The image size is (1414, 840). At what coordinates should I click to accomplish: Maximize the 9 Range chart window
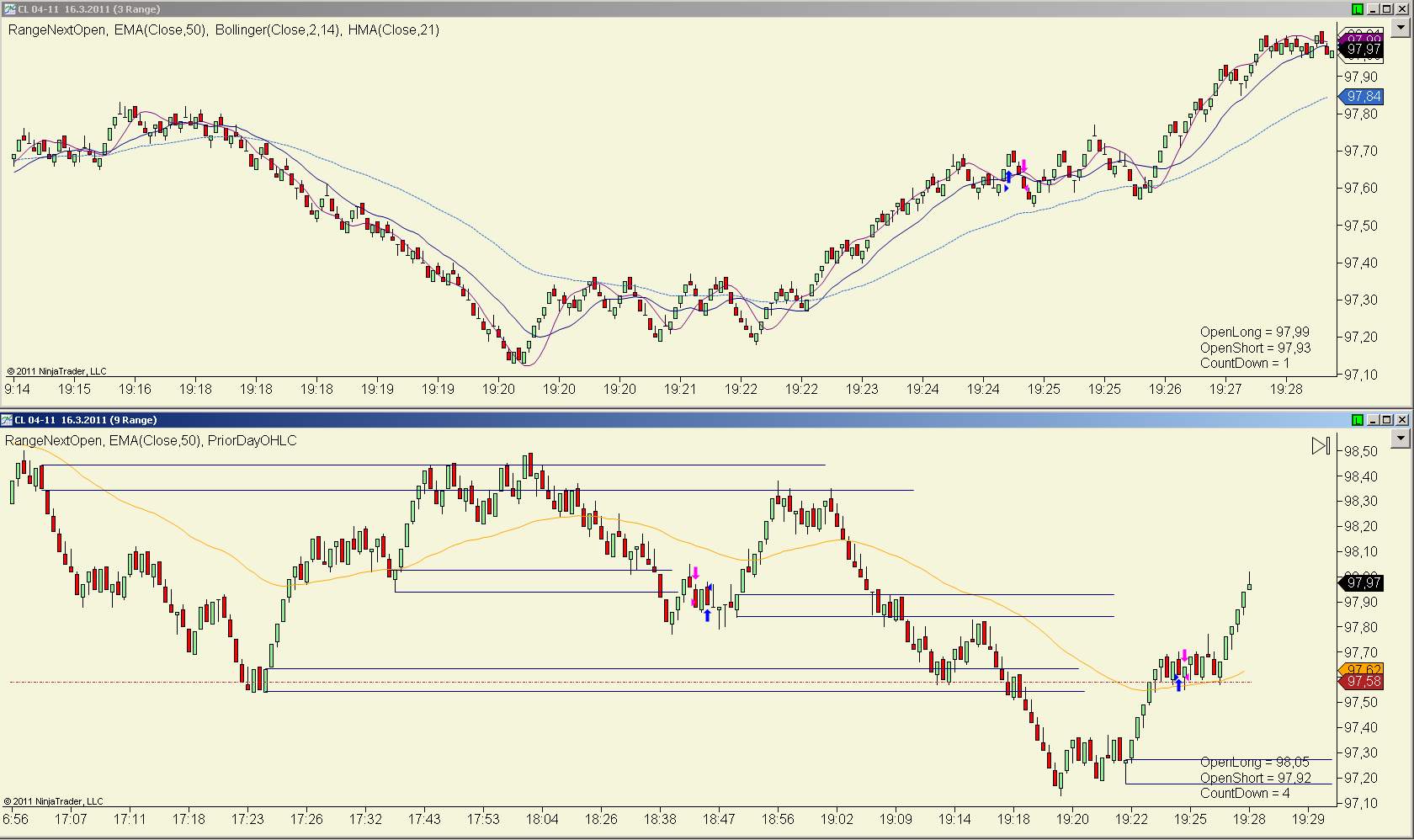1387,420
